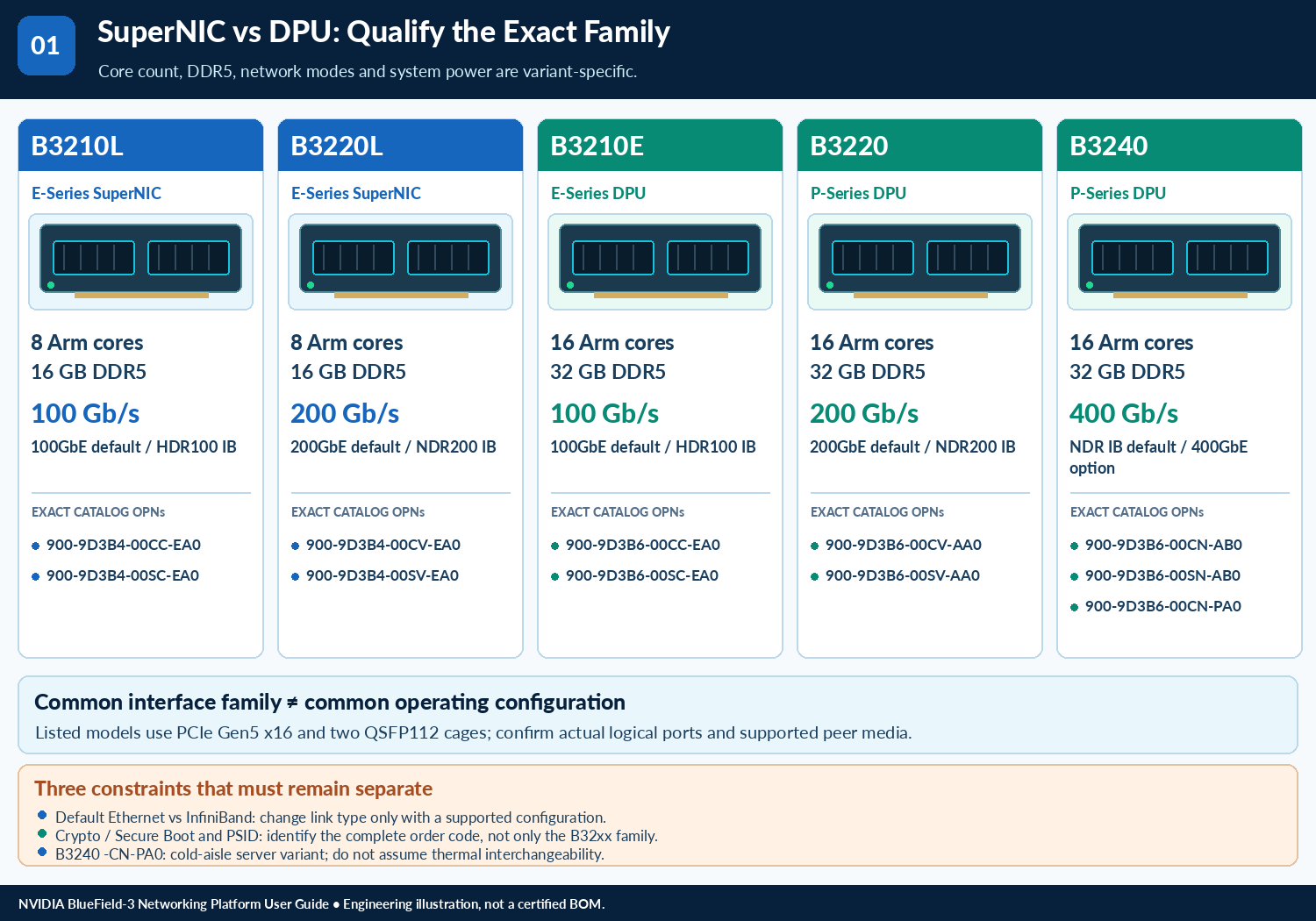1316x921 pixels.
Task: Click the "Listed models use PCIe Gen5" sentence
Action: [474, 732]
